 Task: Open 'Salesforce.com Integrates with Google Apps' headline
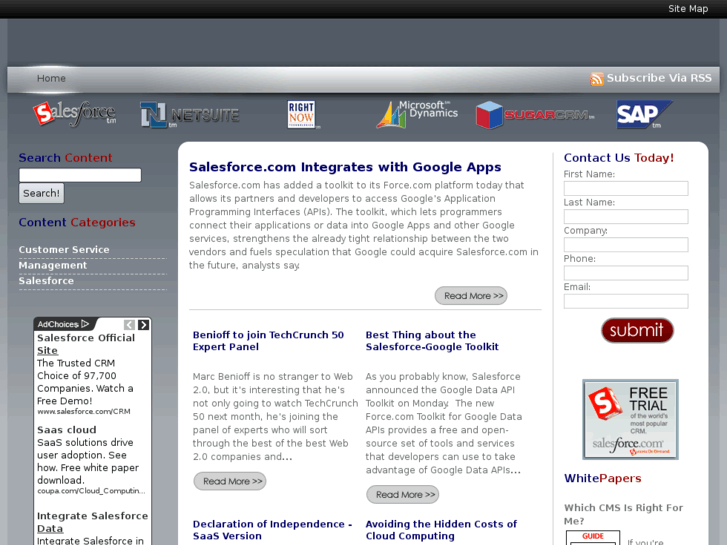[x=345, y=167]
